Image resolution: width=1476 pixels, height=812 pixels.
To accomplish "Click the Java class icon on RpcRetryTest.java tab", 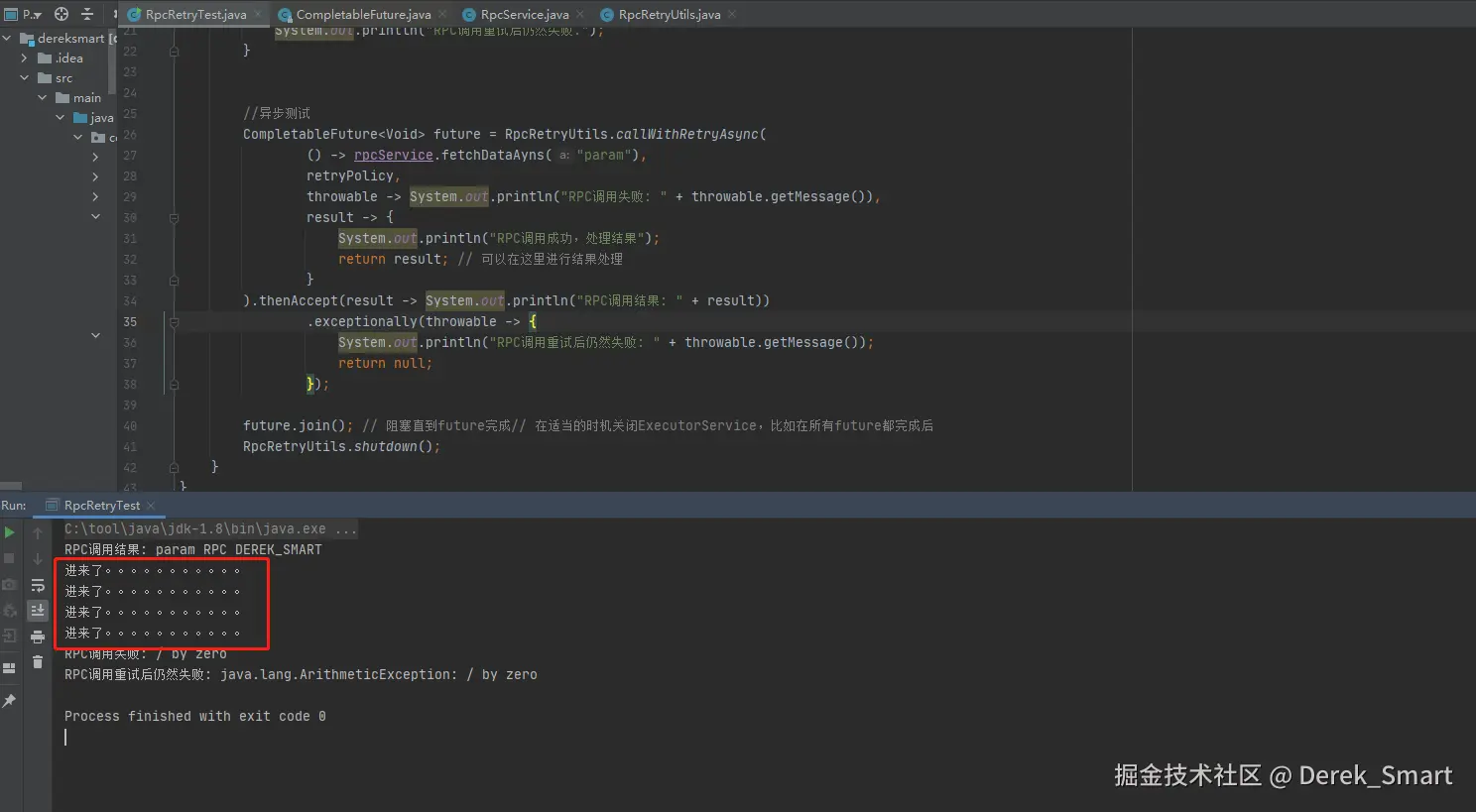I will [x=134, y=15].
